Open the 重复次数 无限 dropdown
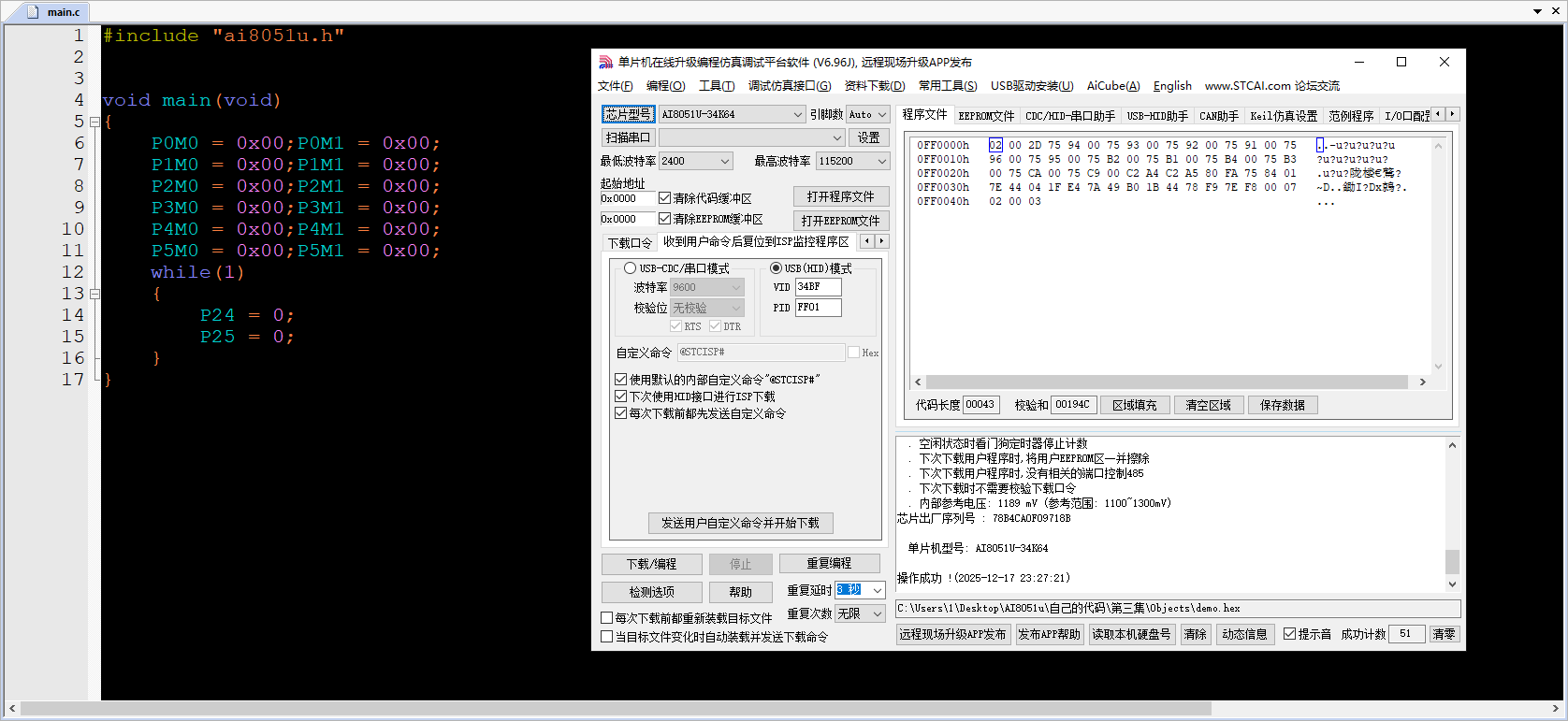Screen dimensions: 1568x721 click(x=877, y=613)
